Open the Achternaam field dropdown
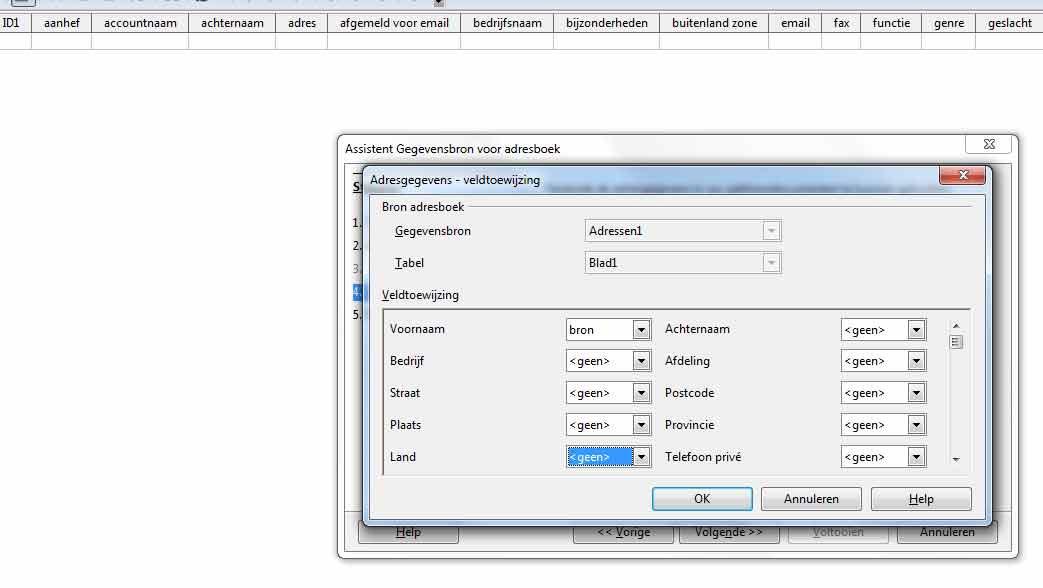Image resolution: width=1043 pixels, height=588 pixels. pyautogui.click(x=916, y=330)
